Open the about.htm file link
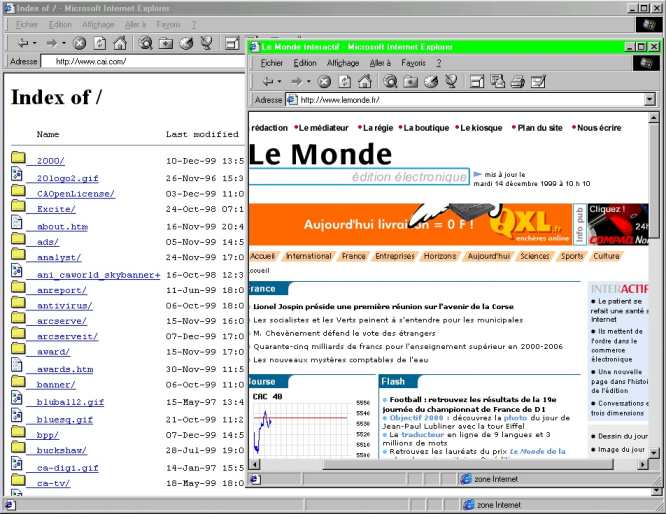 pyautogui.click(x=62, y=227)
